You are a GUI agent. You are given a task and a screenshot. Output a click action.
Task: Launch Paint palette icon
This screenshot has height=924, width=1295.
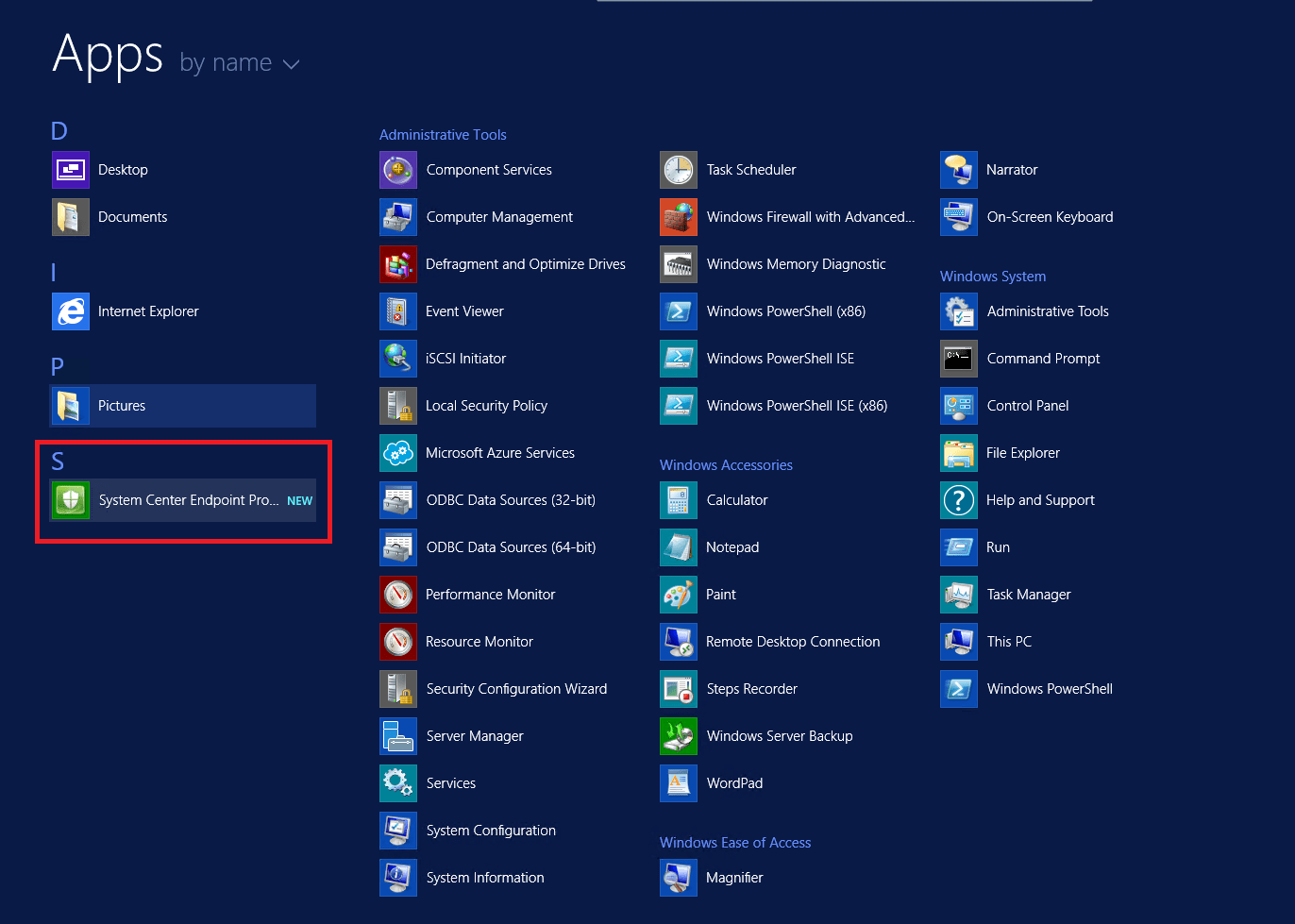(x=679, y=595)
